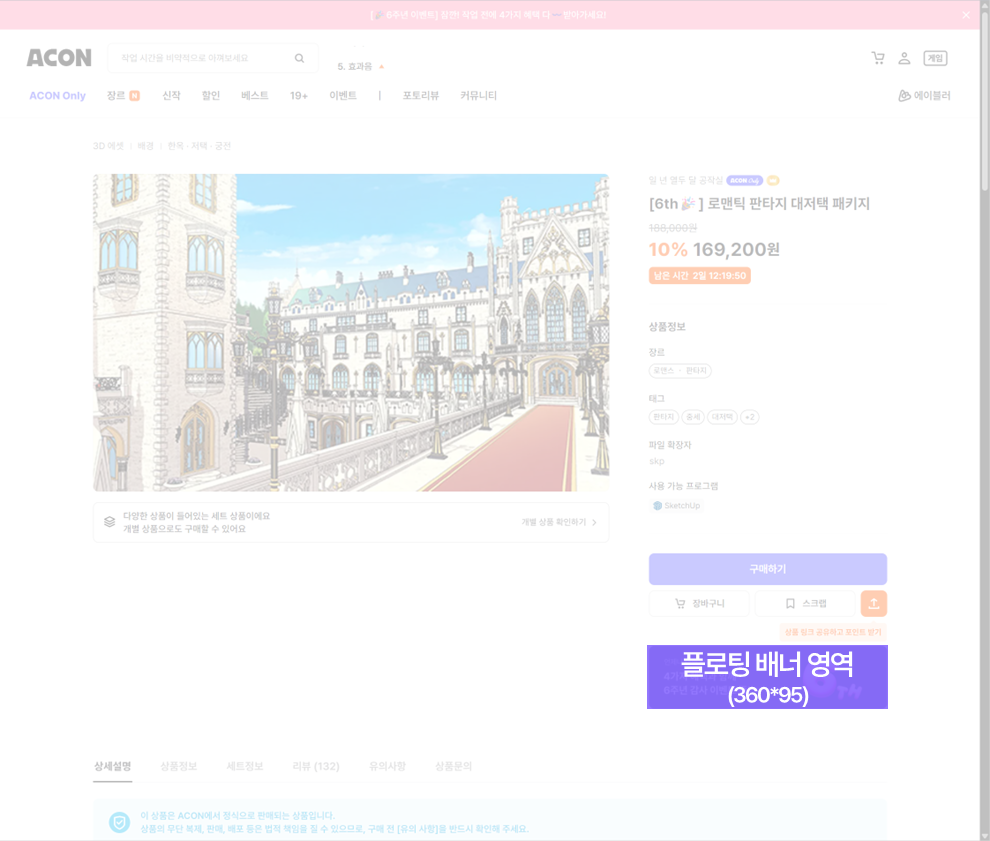Click the castle product preview image

tap(351, 333)
